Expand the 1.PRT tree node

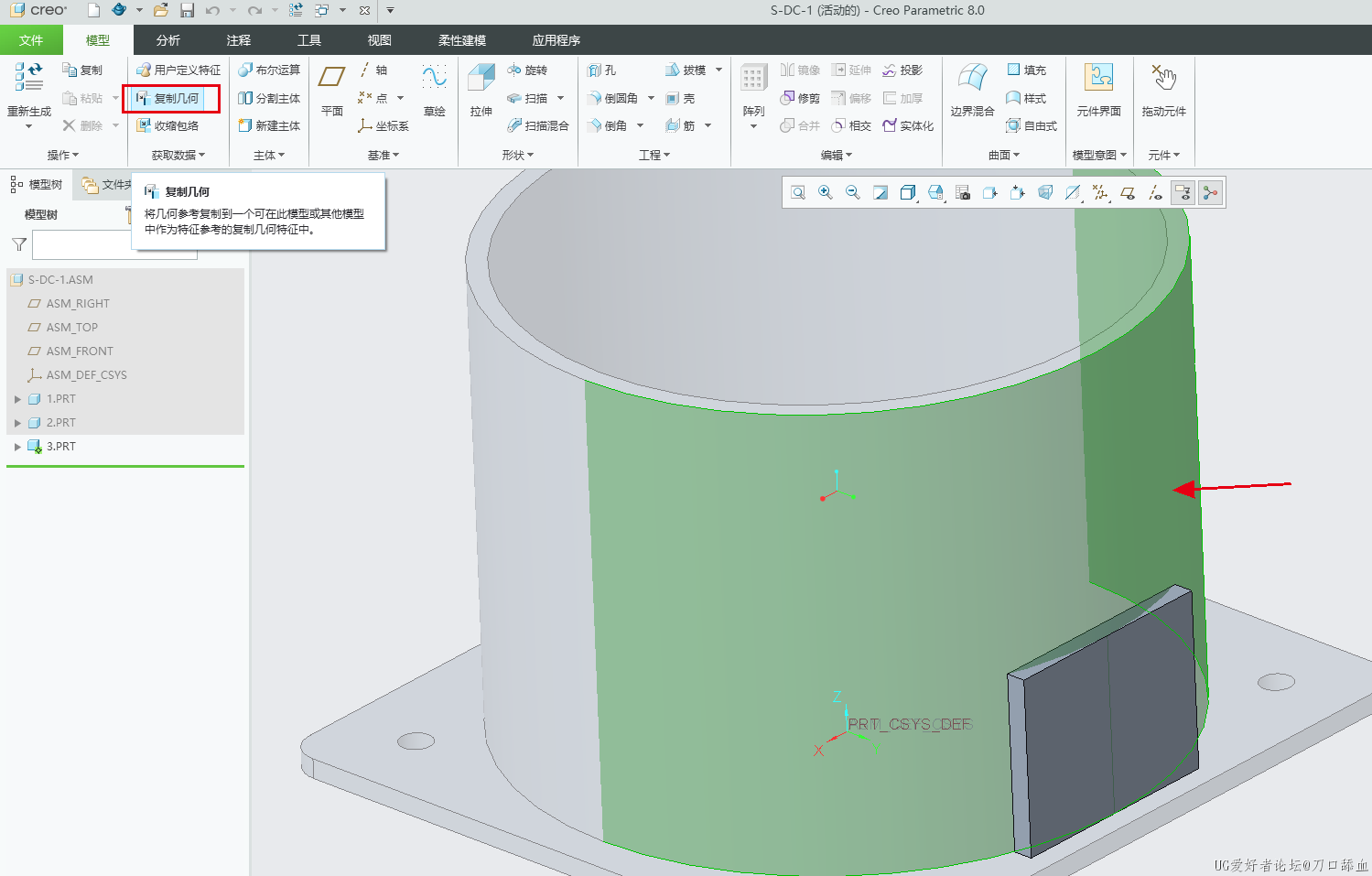pos(17,399)
